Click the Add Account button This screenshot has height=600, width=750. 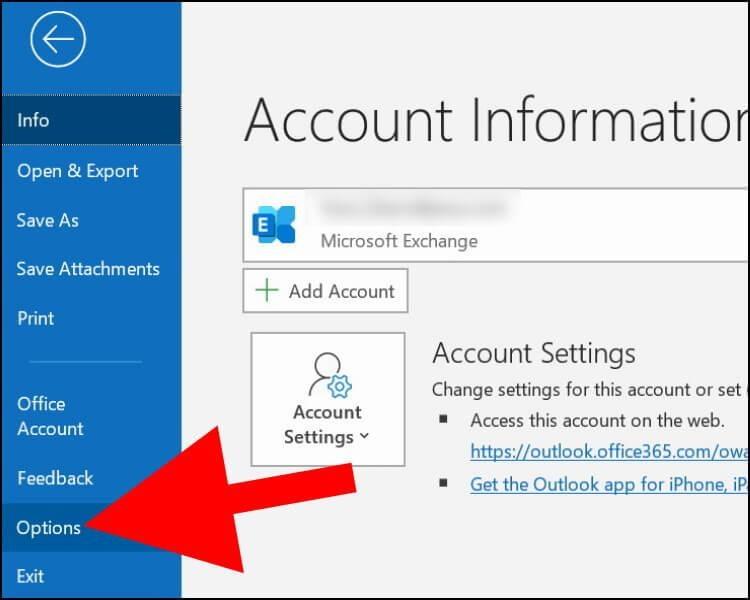[325, 290]
